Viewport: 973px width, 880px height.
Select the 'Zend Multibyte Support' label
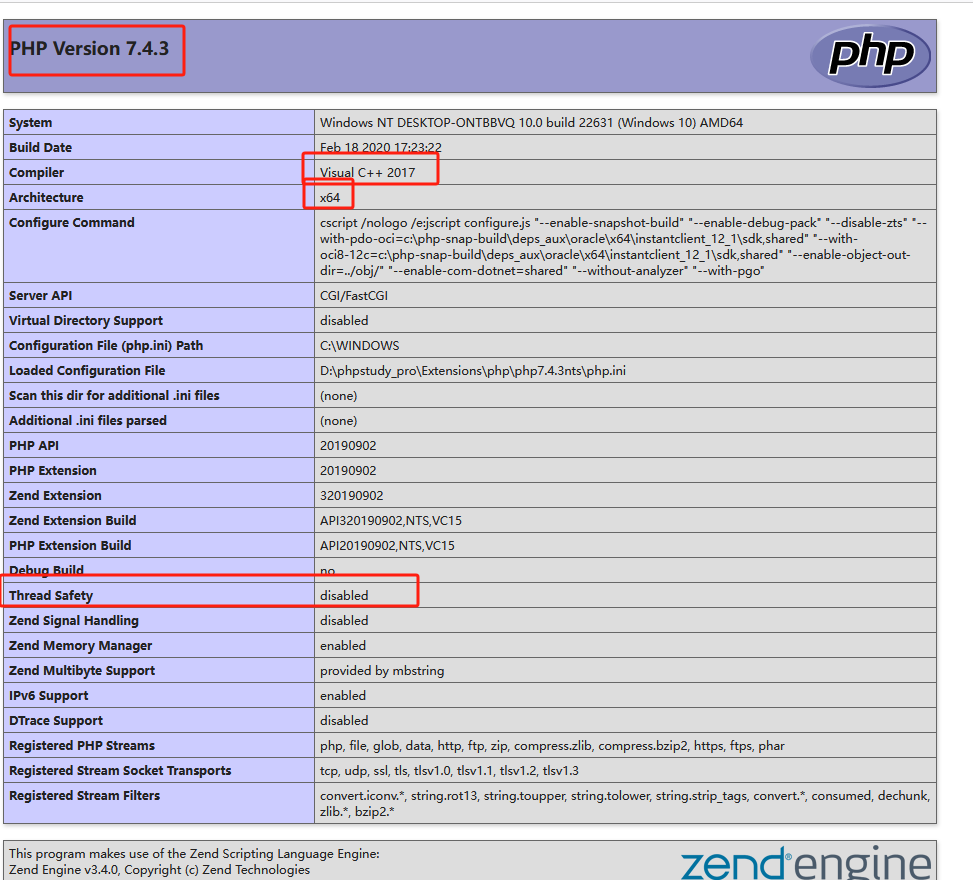82,670
